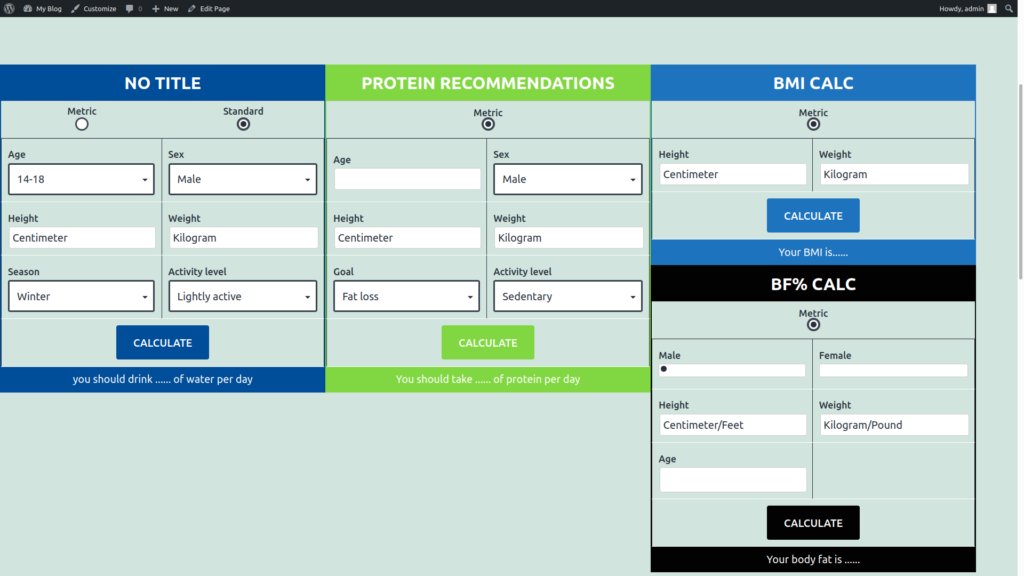Open the Lightly active activity dropdown
This screenshot has width=1024, height=576.
coord(242,296)
